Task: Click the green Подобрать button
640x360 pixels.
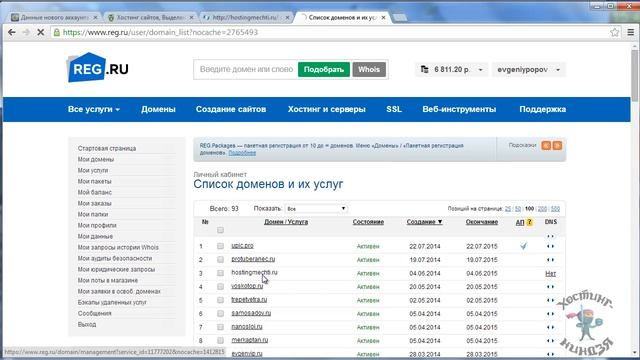Action: pyautogui.click(x=324, y=69)
